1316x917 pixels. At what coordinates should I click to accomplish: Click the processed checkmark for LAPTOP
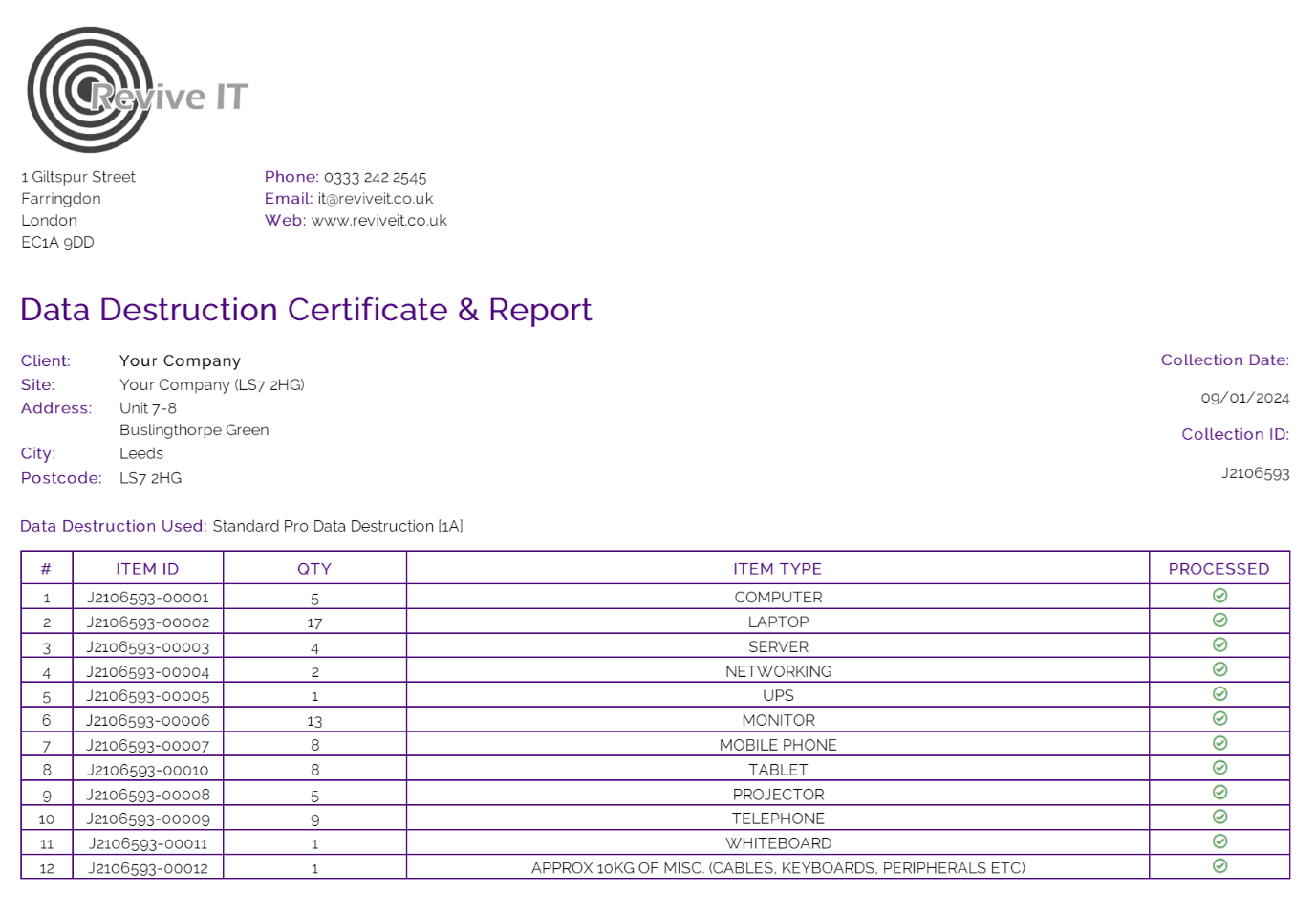point(1220,622)
